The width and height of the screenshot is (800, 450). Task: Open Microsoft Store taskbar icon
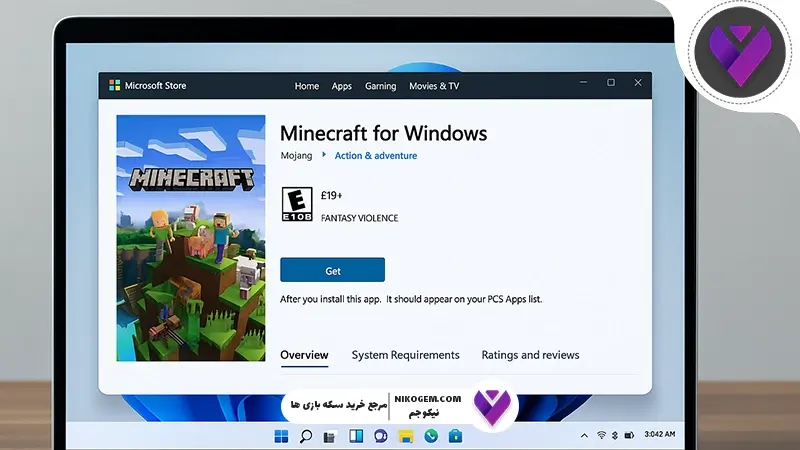point(456,436)
